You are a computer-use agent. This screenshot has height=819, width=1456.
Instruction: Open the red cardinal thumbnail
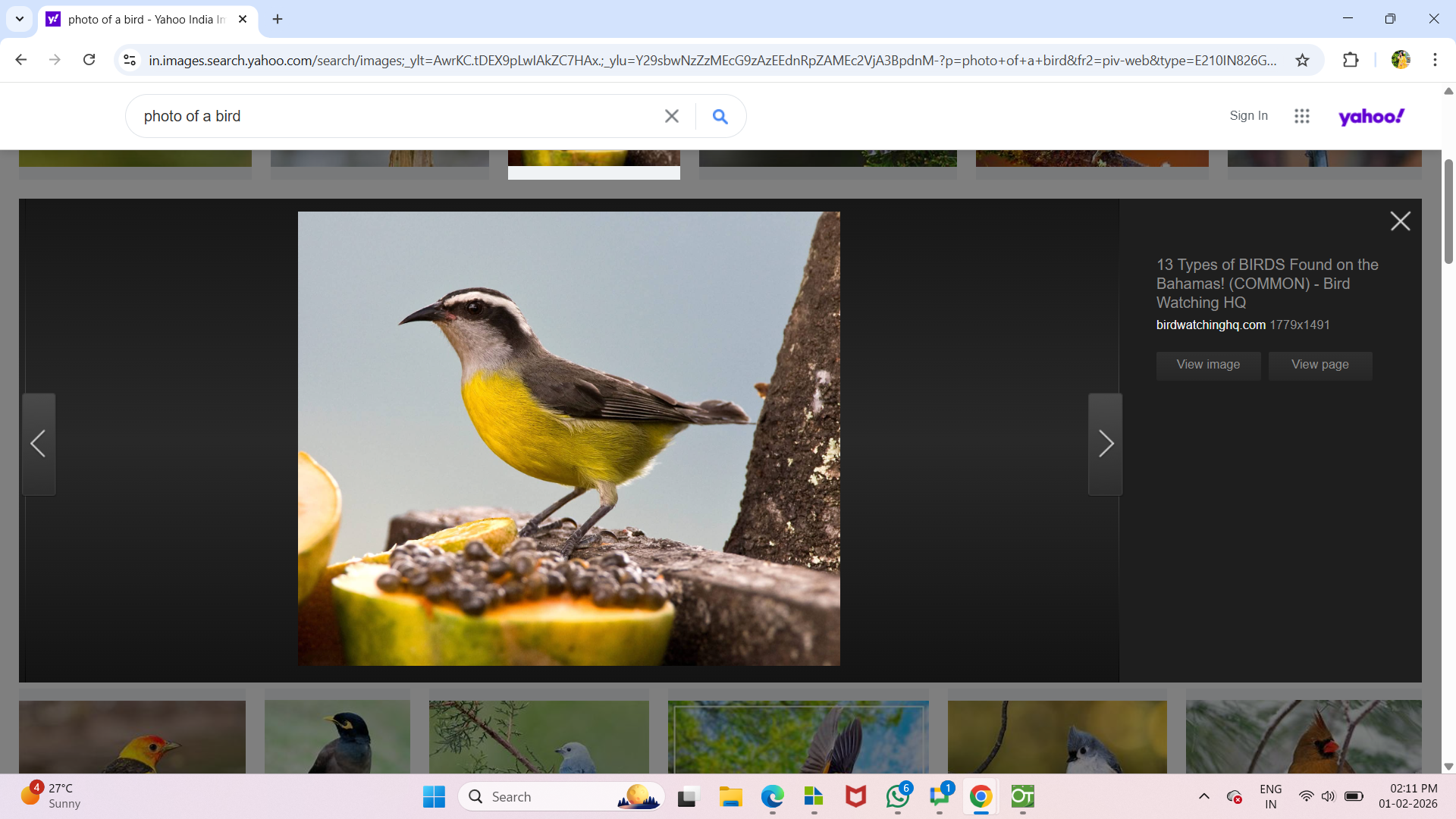pyautogui.click(x=1303, y=736)
